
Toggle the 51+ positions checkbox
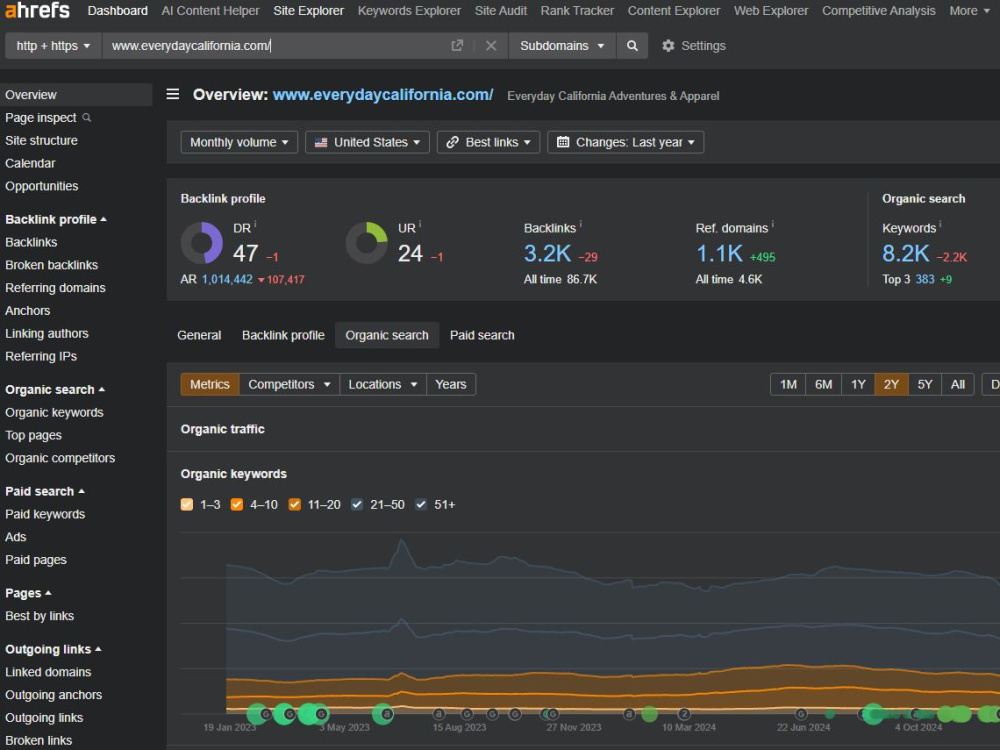tap(421, 504)
